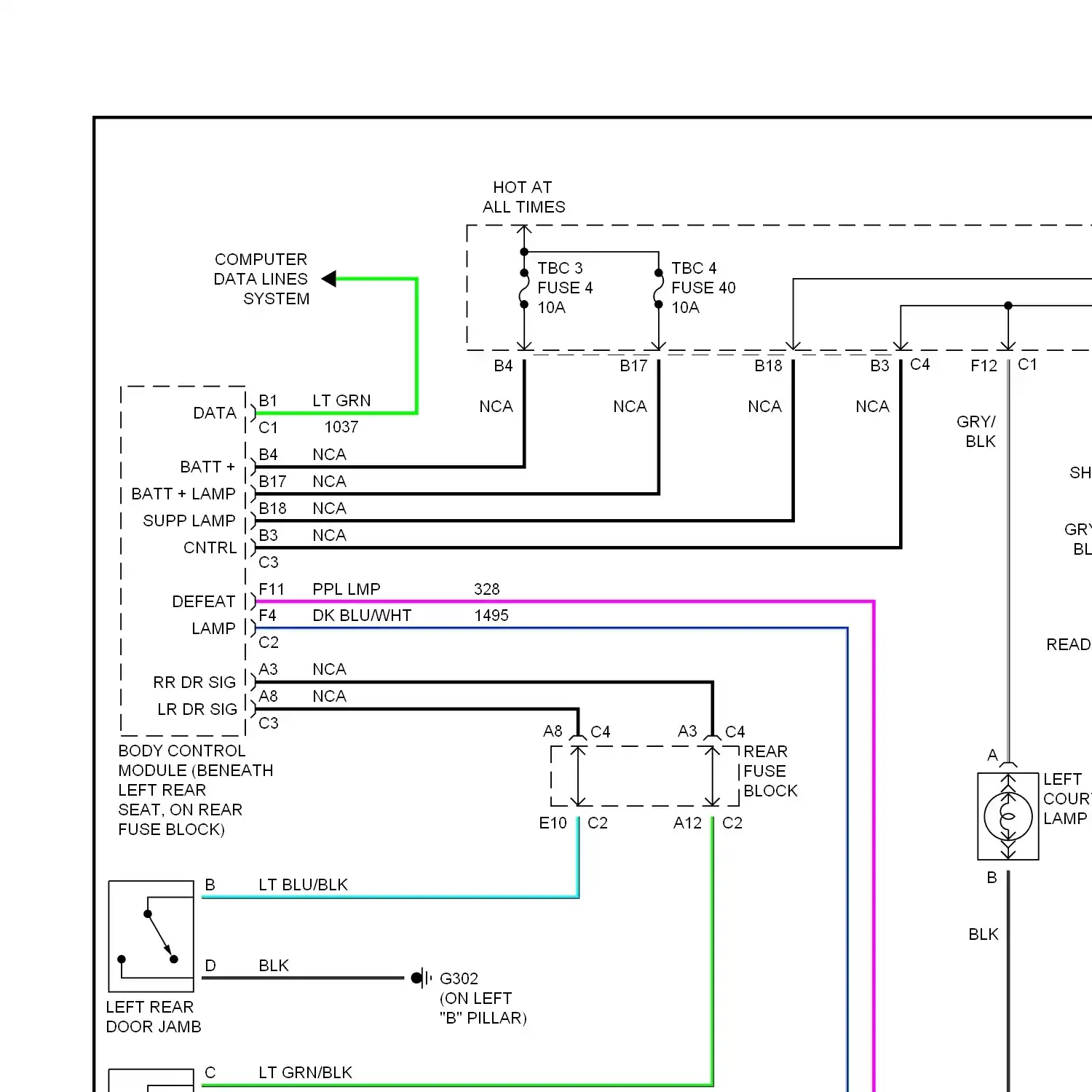Click the 'F12' connector label
Screen dimensions: 1092x1092
tap(984, 365)
